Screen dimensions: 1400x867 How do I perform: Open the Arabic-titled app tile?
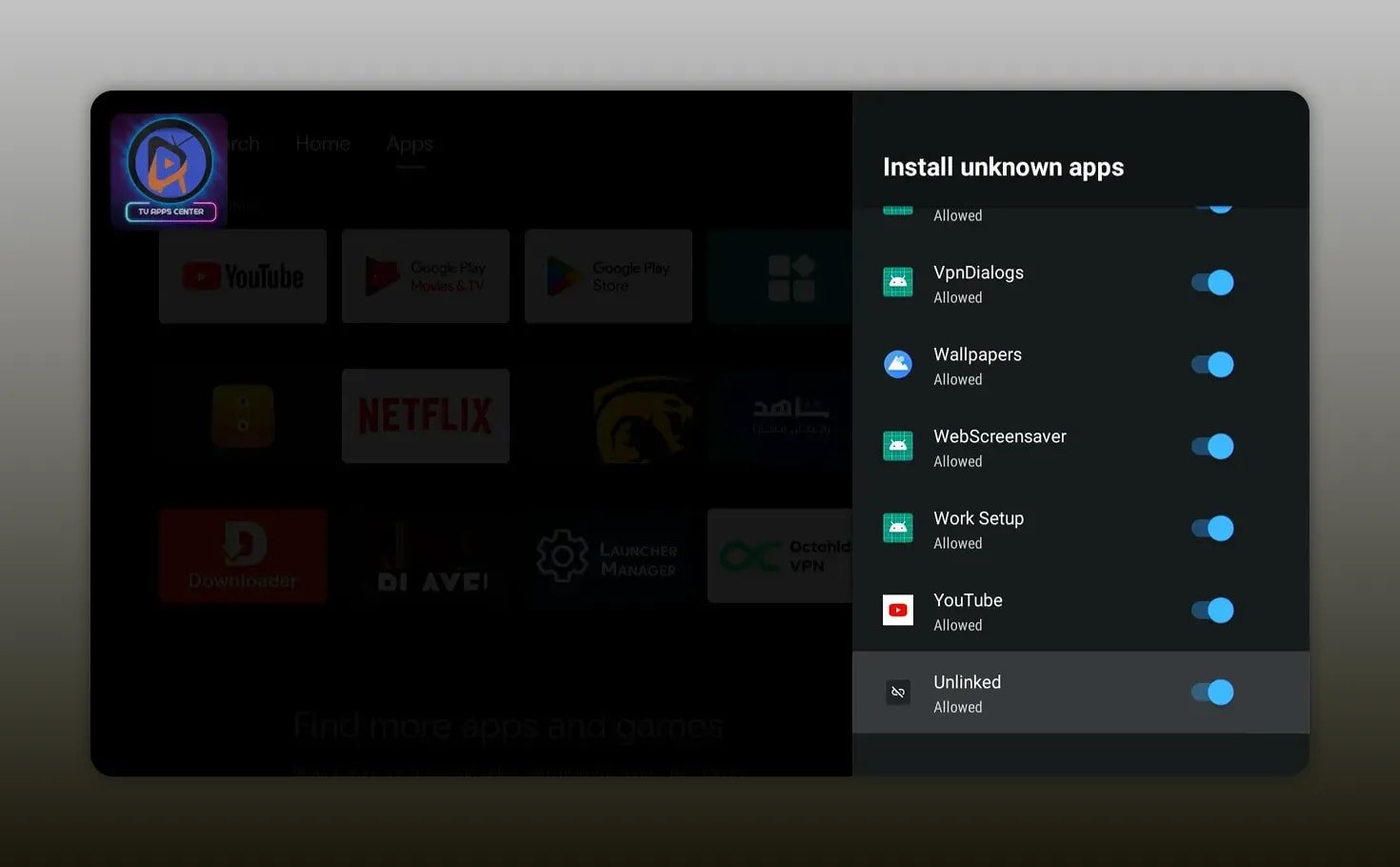click(x=780, y=416)
